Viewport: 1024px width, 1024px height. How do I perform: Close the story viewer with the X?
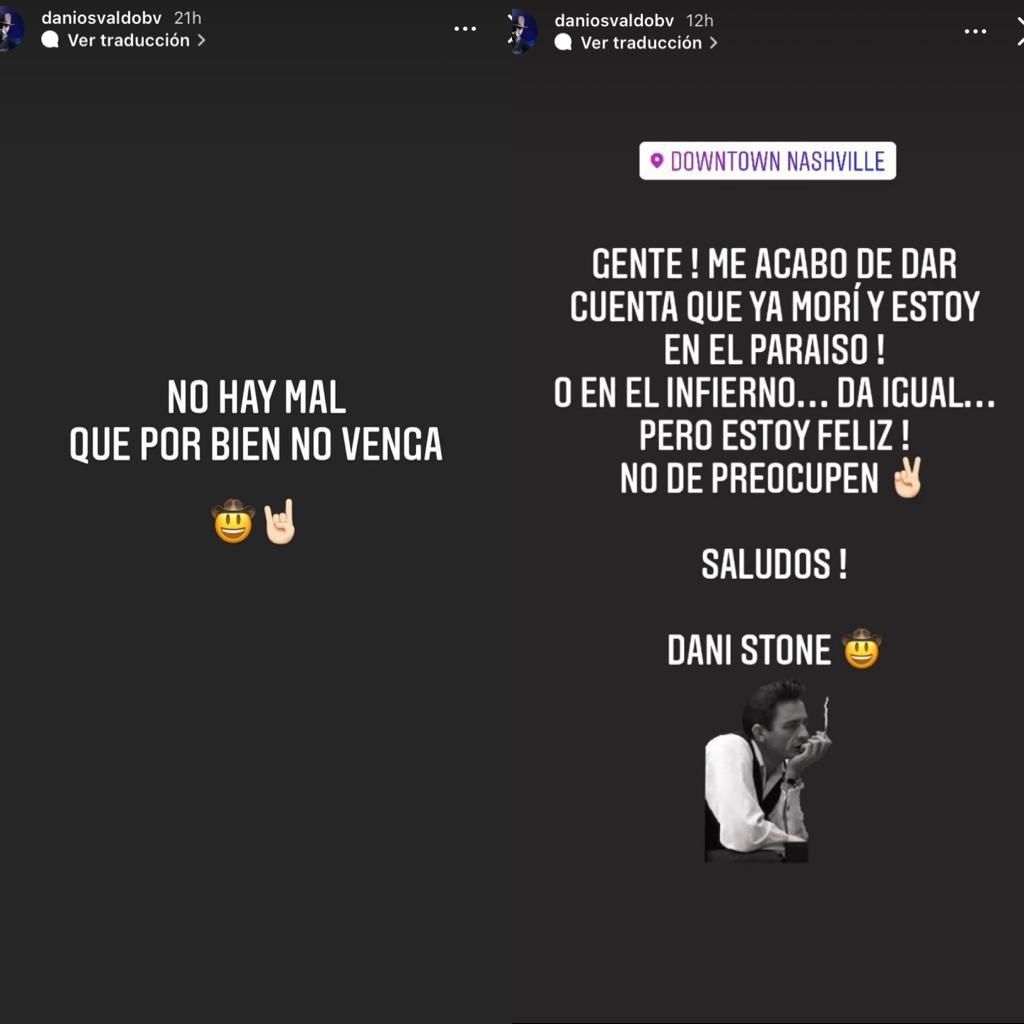coord(1019,31)
